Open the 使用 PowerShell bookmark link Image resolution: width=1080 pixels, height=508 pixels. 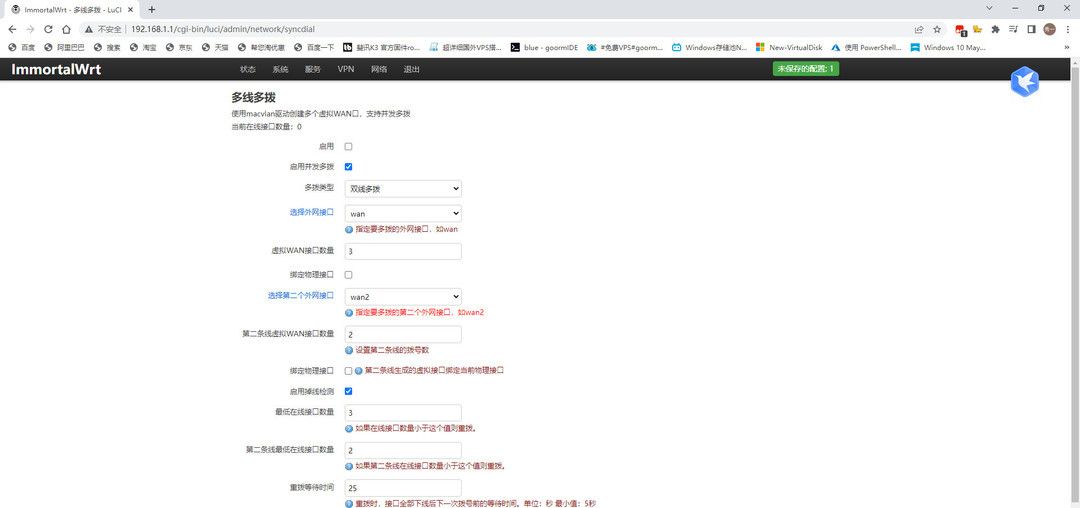(x=866, y=47)
